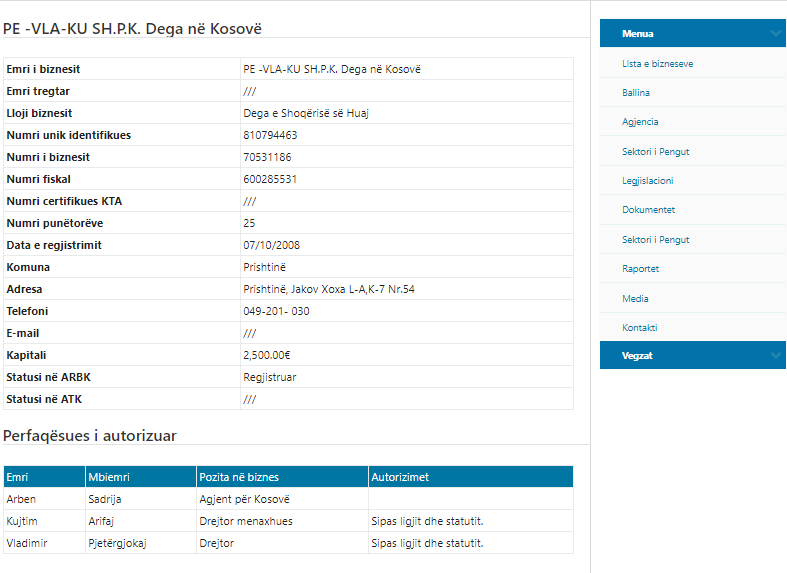Image resolution: width=787 pixels, height=573 pixels.
Task: Click the Vladimir name cell
Action: pos(26,543)
